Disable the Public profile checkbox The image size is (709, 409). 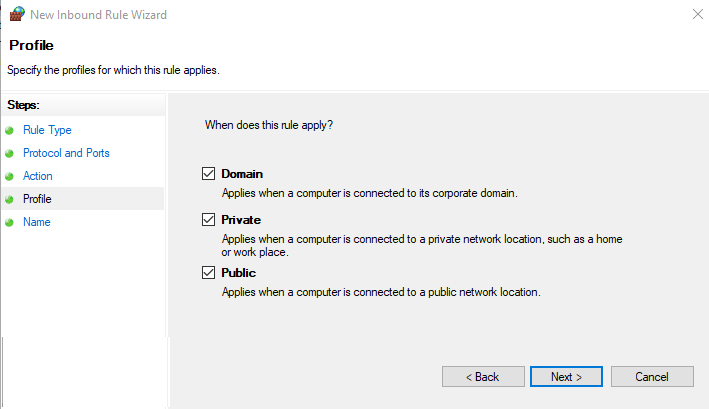pyautogui.click(x=208, y=272)
